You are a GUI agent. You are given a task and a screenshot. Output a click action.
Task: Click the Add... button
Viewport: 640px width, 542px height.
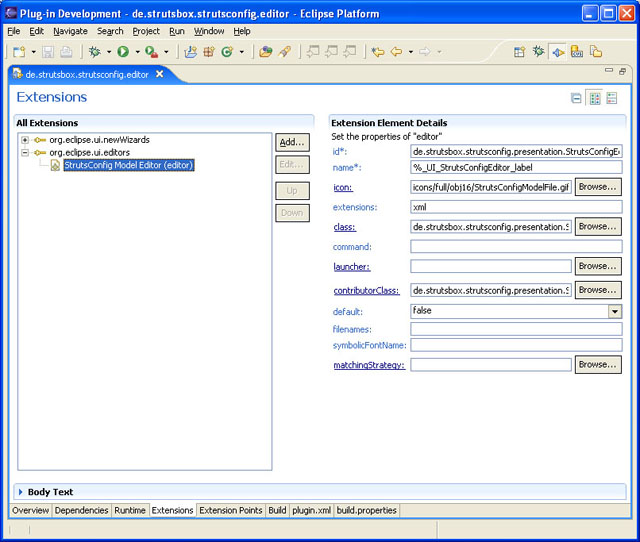pyautogui.click(x=292, y=142)
